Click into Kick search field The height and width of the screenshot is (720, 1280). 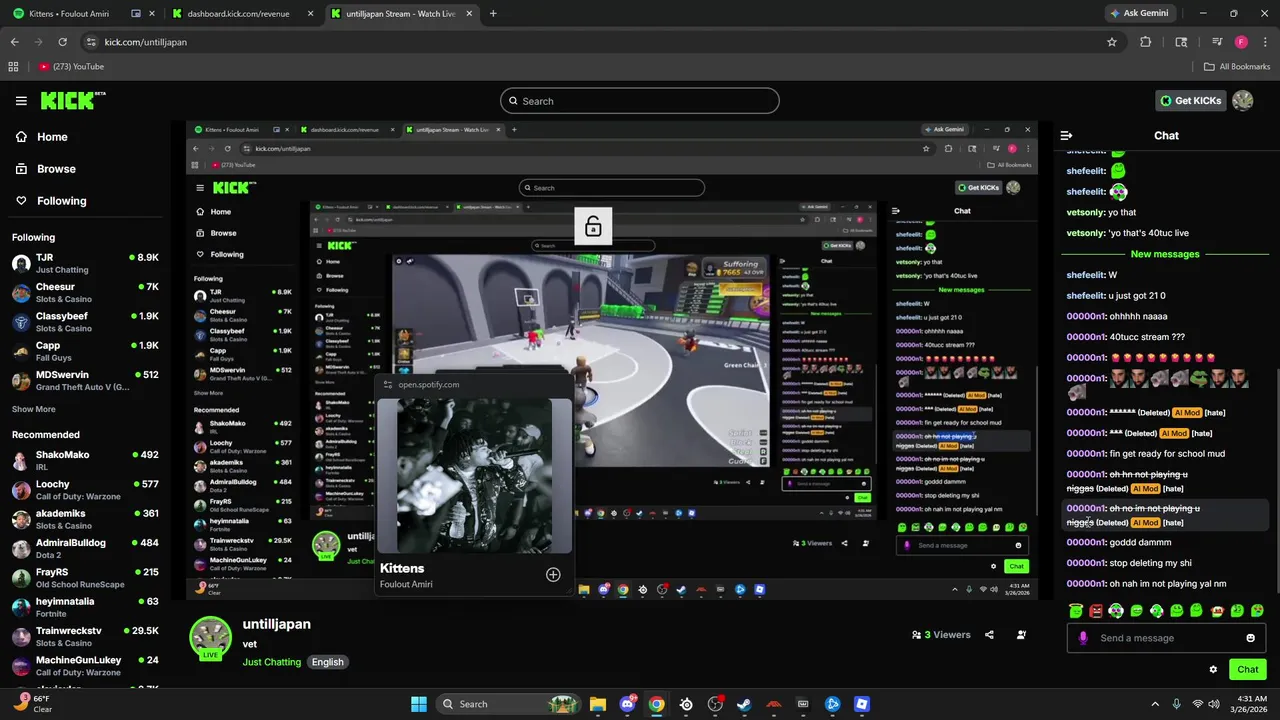click(x=639, y=101)
